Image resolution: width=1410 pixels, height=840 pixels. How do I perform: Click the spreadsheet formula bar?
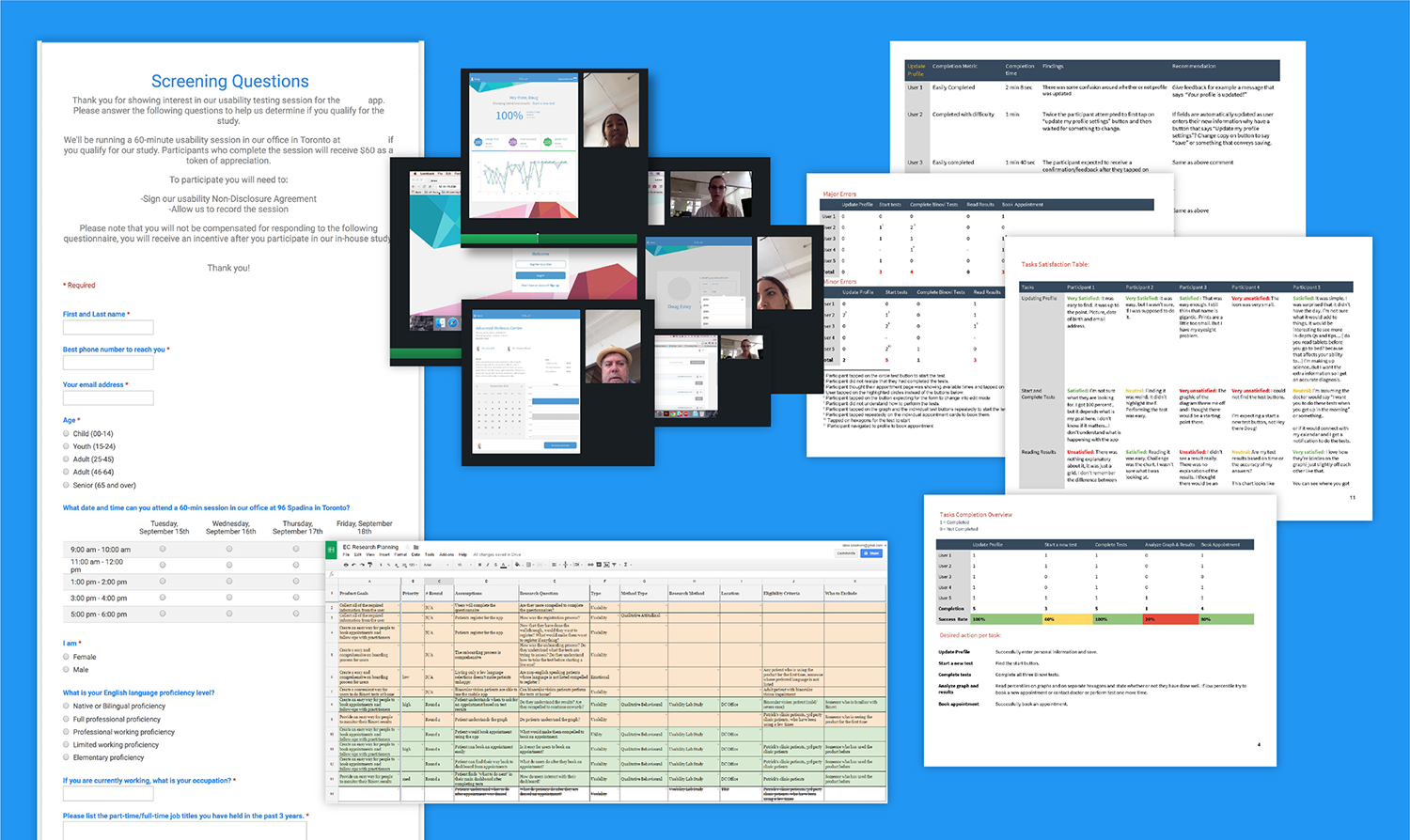coord(611,574)
